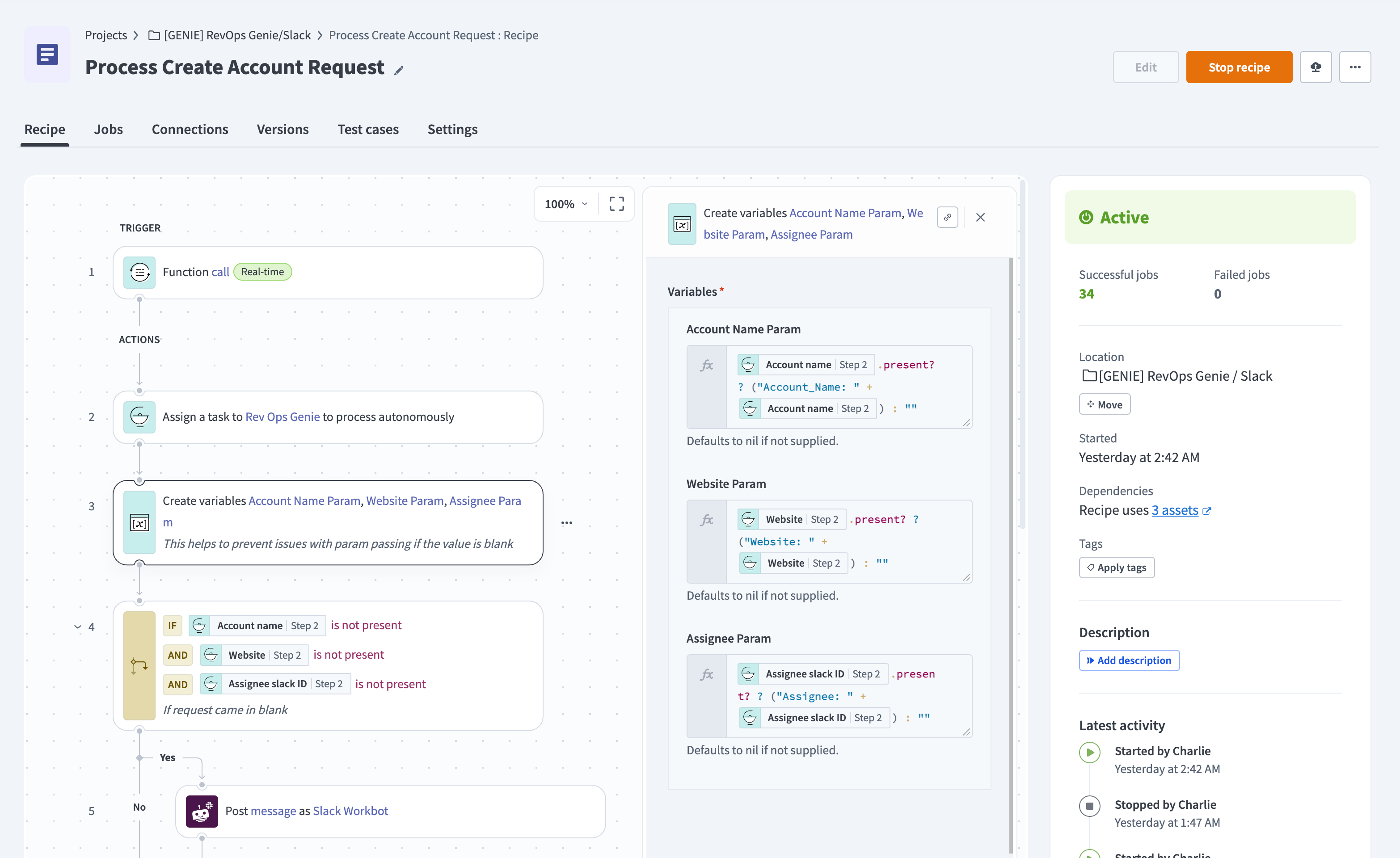1400x858 pixels.
Task: Click the variables icon in the detail panel header
Action: coord(682,224)
